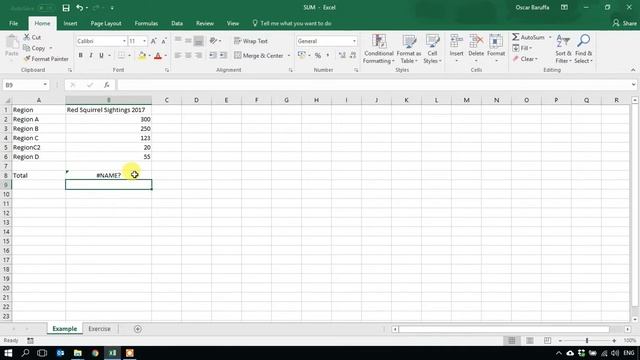The width and height of the screenshot is (640, 360).
Task: Click the Borders icon
Action: point(122,56)
